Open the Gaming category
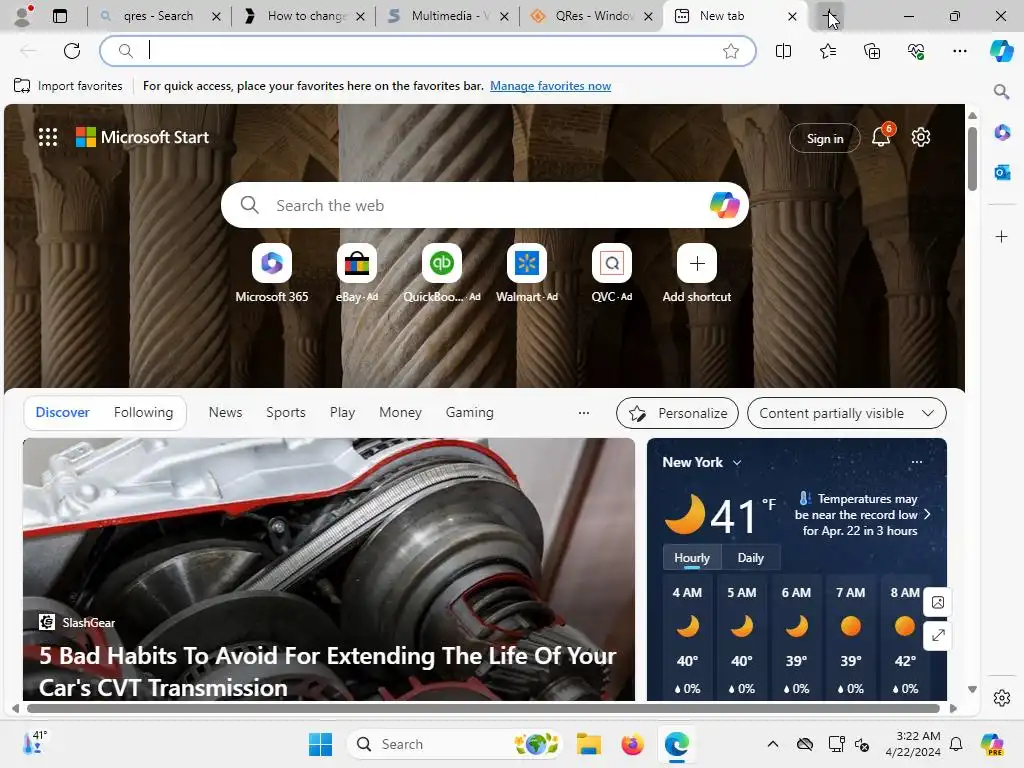Viewport: 1024px width, 768px height. point(470,412)
